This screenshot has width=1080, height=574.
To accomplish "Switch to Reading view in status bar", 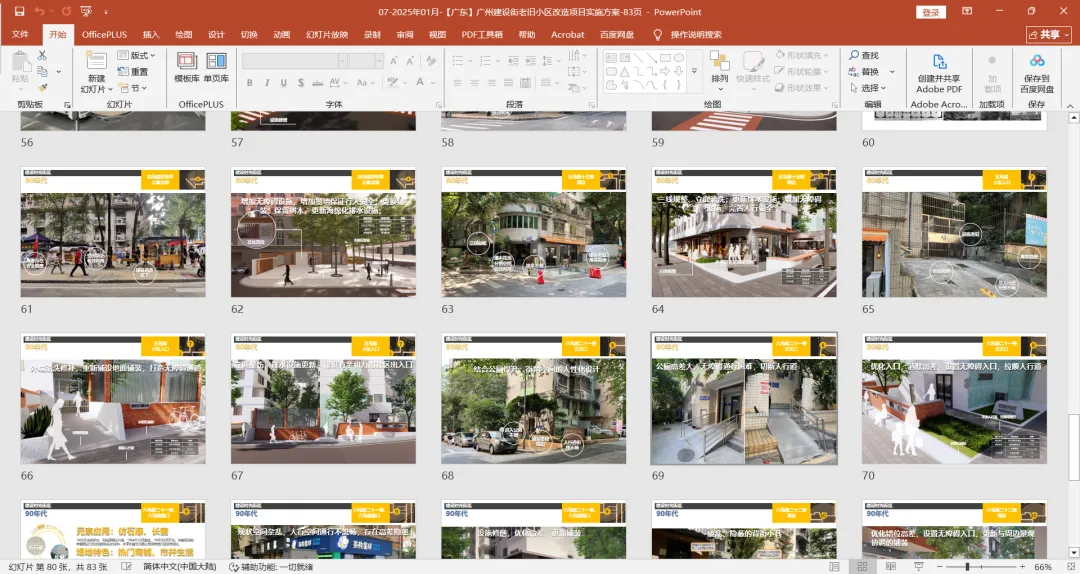I will tap(890, 566).
